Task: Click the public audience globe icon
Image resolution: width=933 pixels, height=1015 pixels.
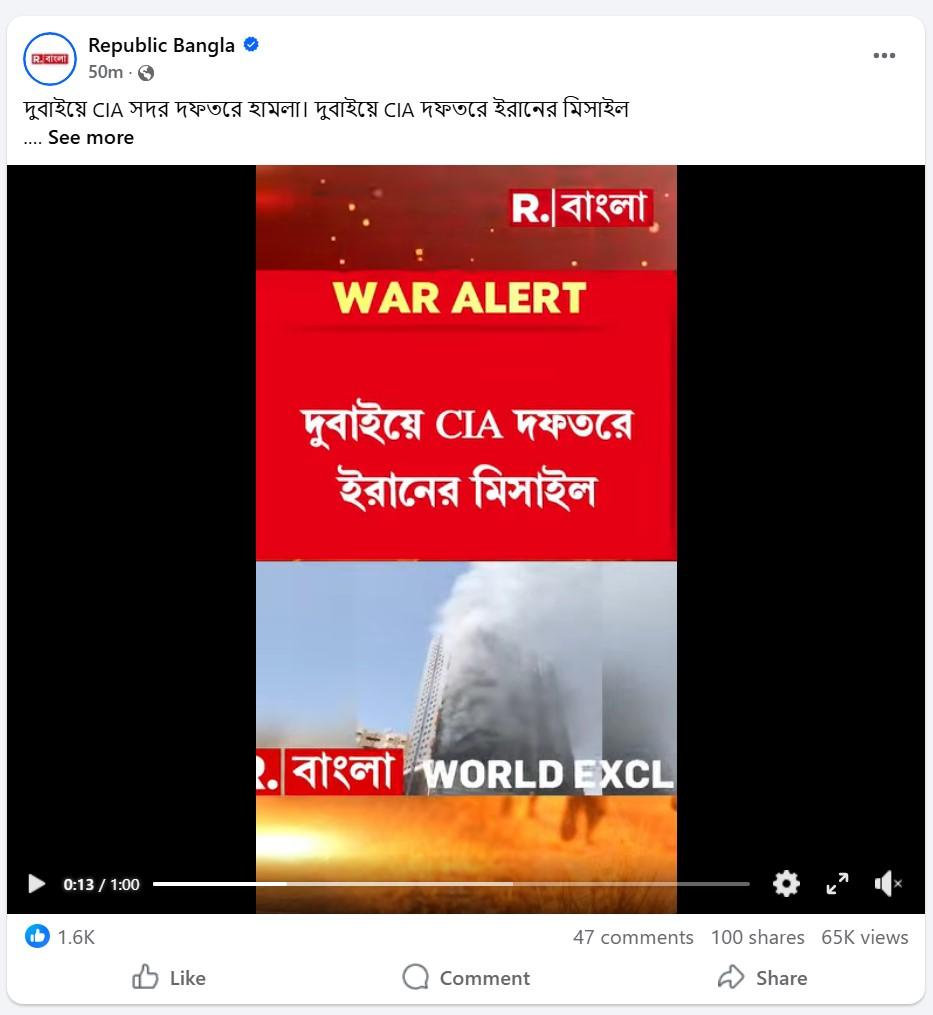Action: (146, 72)
